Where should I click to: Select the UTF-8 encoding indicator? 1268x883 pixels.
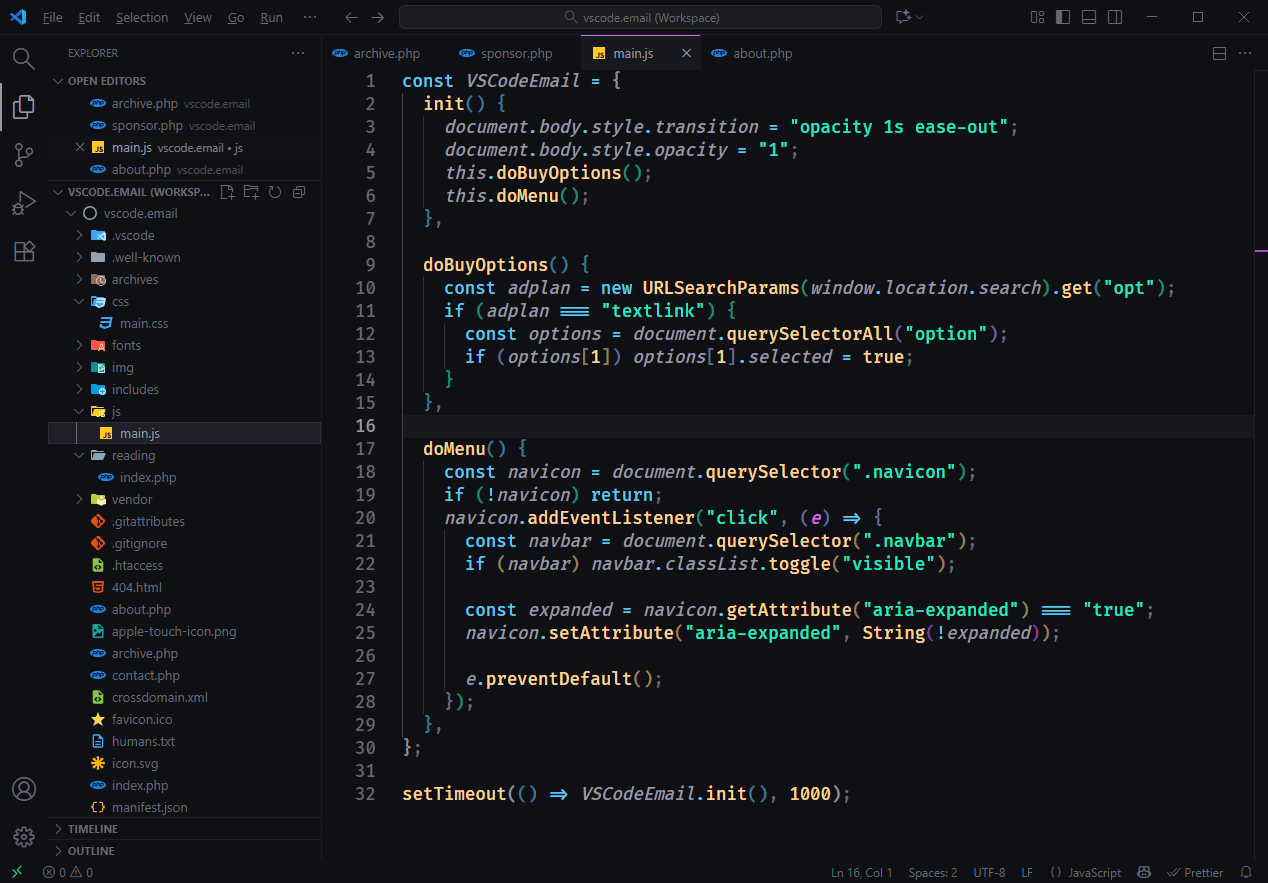pos(989,871)
